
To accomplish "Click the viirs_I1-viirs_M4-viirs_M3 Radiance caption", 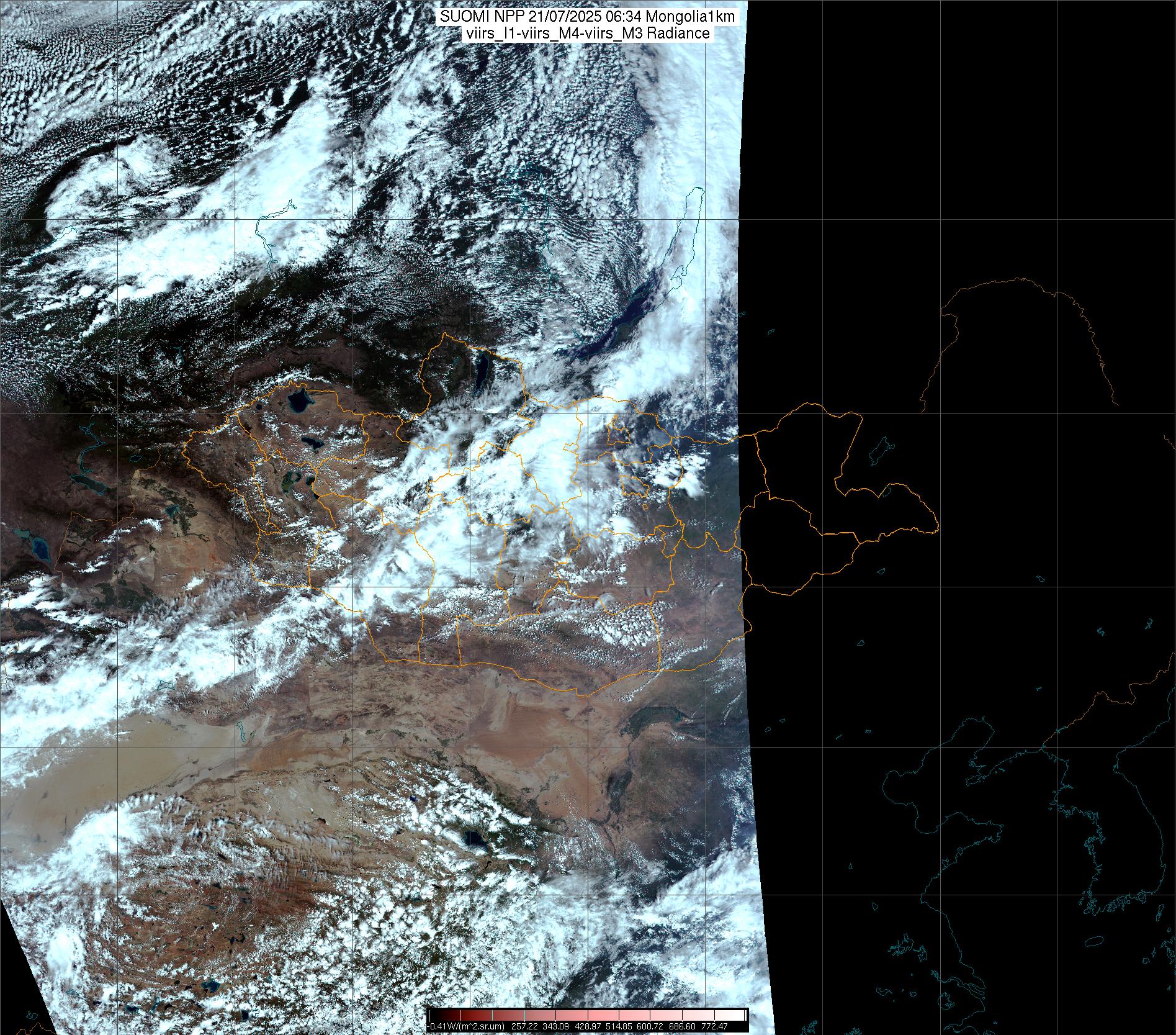I will [x=587, y=34].
